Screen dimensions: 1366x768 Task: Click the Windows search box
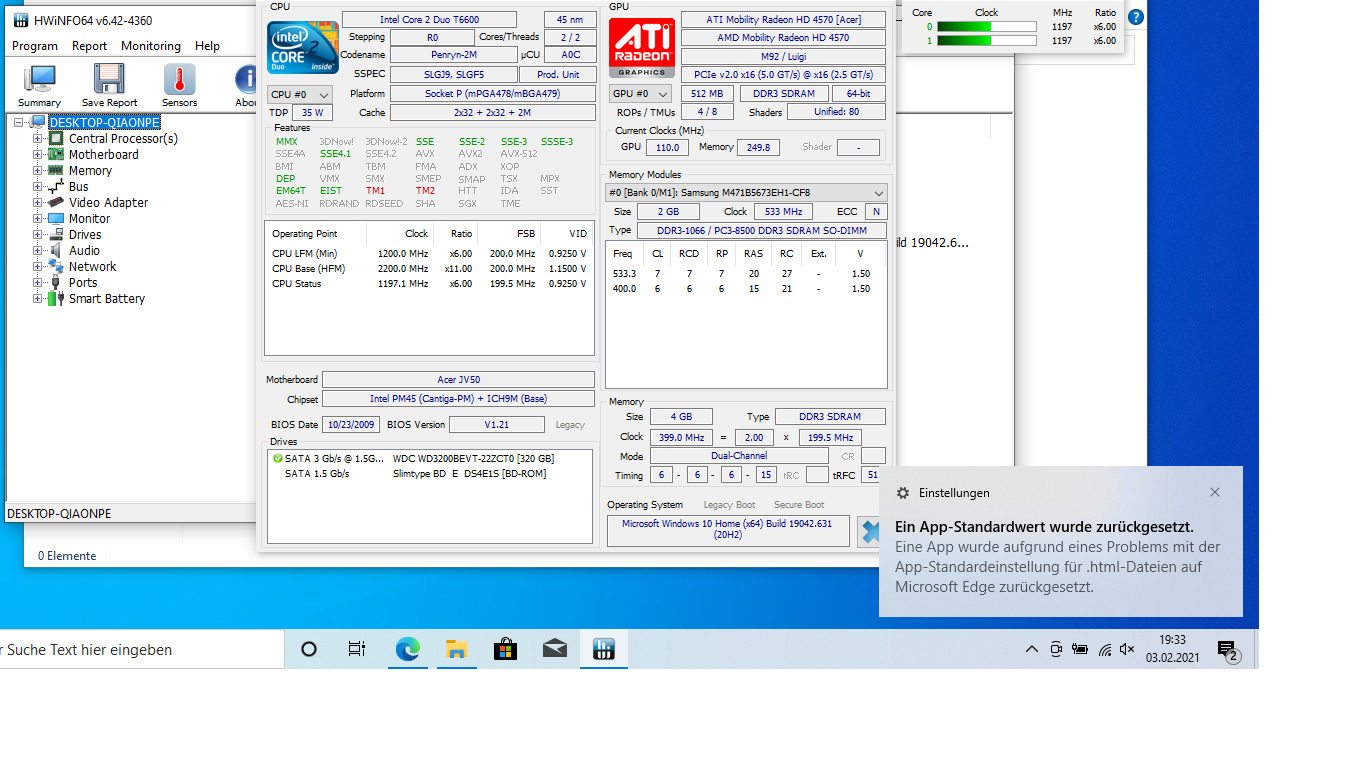pos(140,650)
